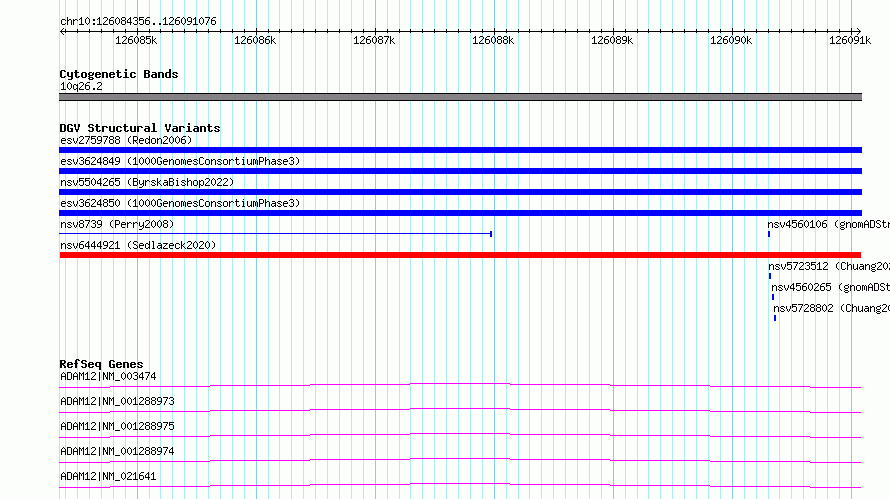Click the 126086k ruler tick label
The width and height of the screenshot is (890, 499).
point(255,40)
